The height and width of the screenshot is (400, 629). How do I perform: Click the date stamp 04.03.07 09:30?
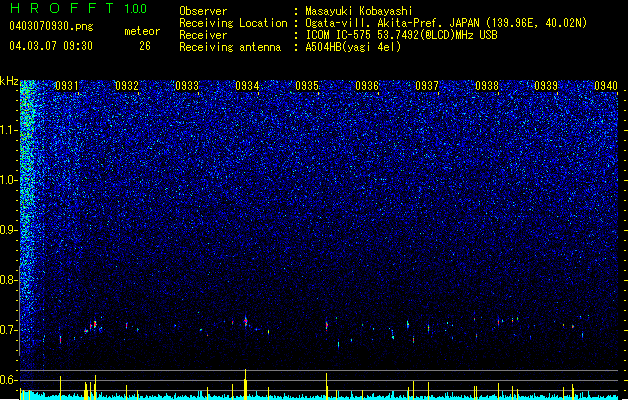51,46
